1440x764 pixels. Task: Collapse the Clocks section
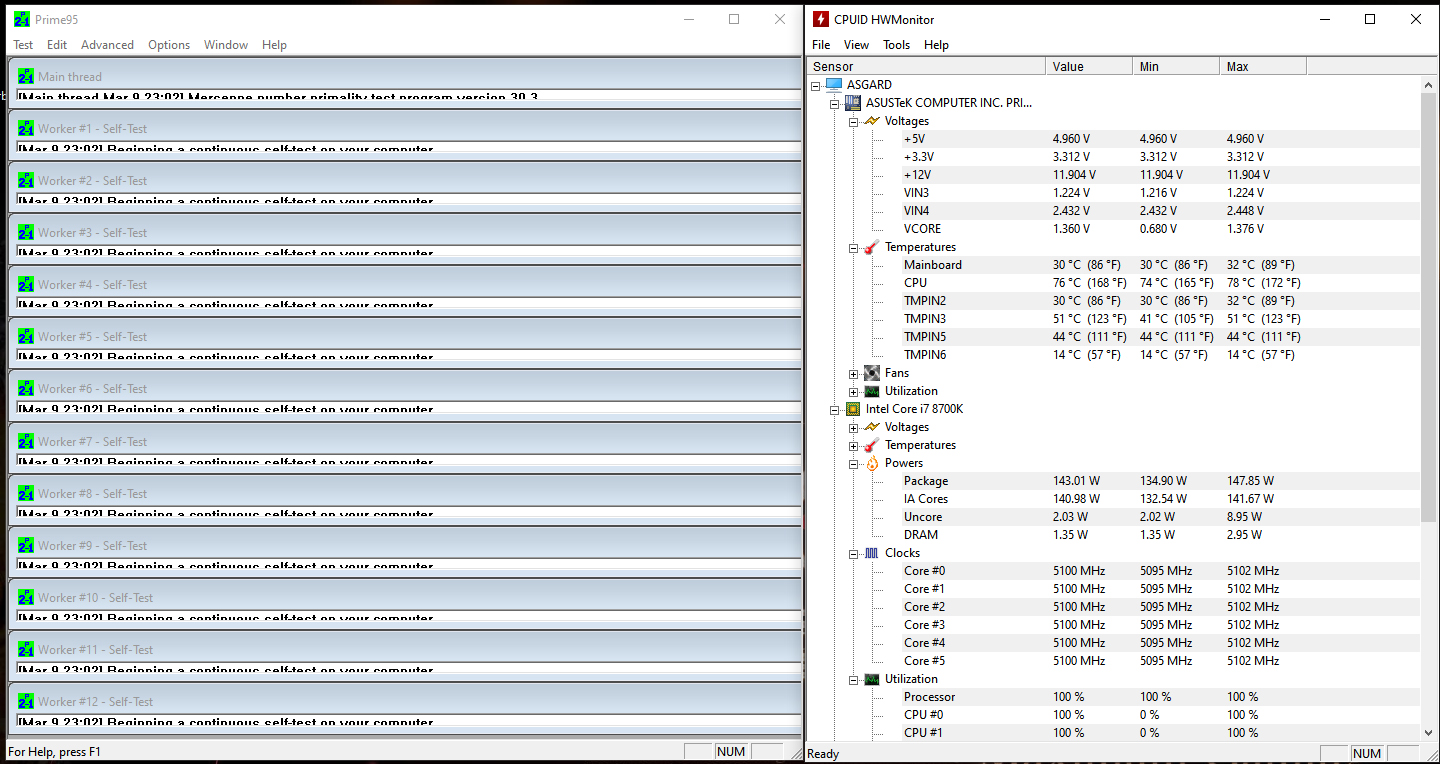854,553
